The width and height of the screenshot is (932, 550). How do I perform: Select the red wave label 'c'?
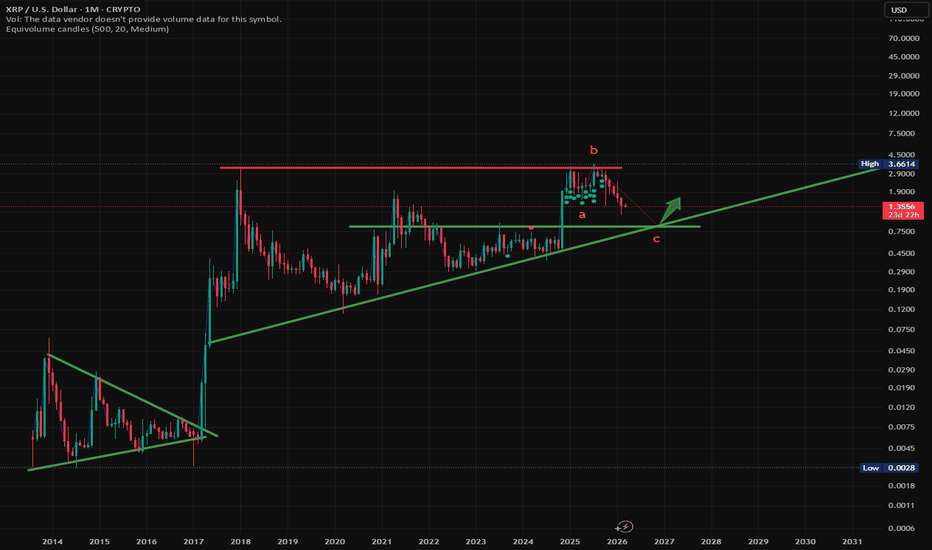tap(656, 239)
